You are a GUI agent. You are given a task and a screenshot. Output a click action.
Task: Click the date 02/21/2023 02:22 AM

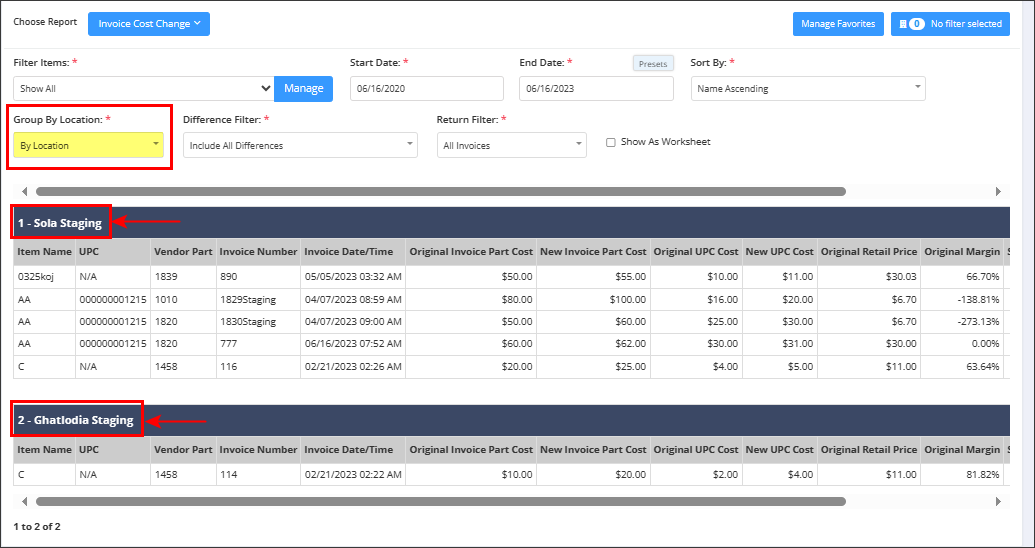(352, 475)
